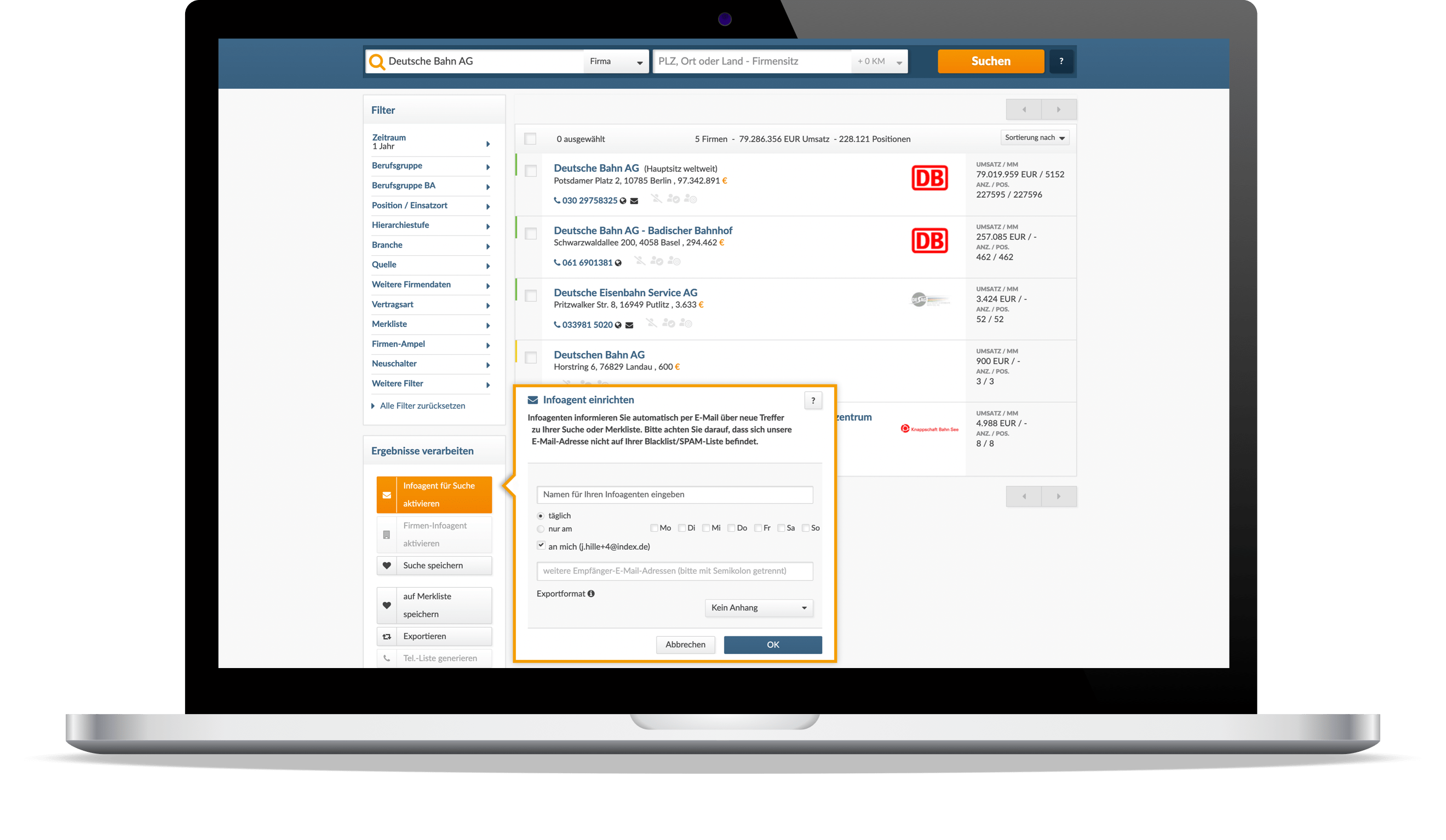Open the magnifier icon in the company search field
This screenshot has width=1446, height=840.
pyautogui.click(x=377, y=61)
